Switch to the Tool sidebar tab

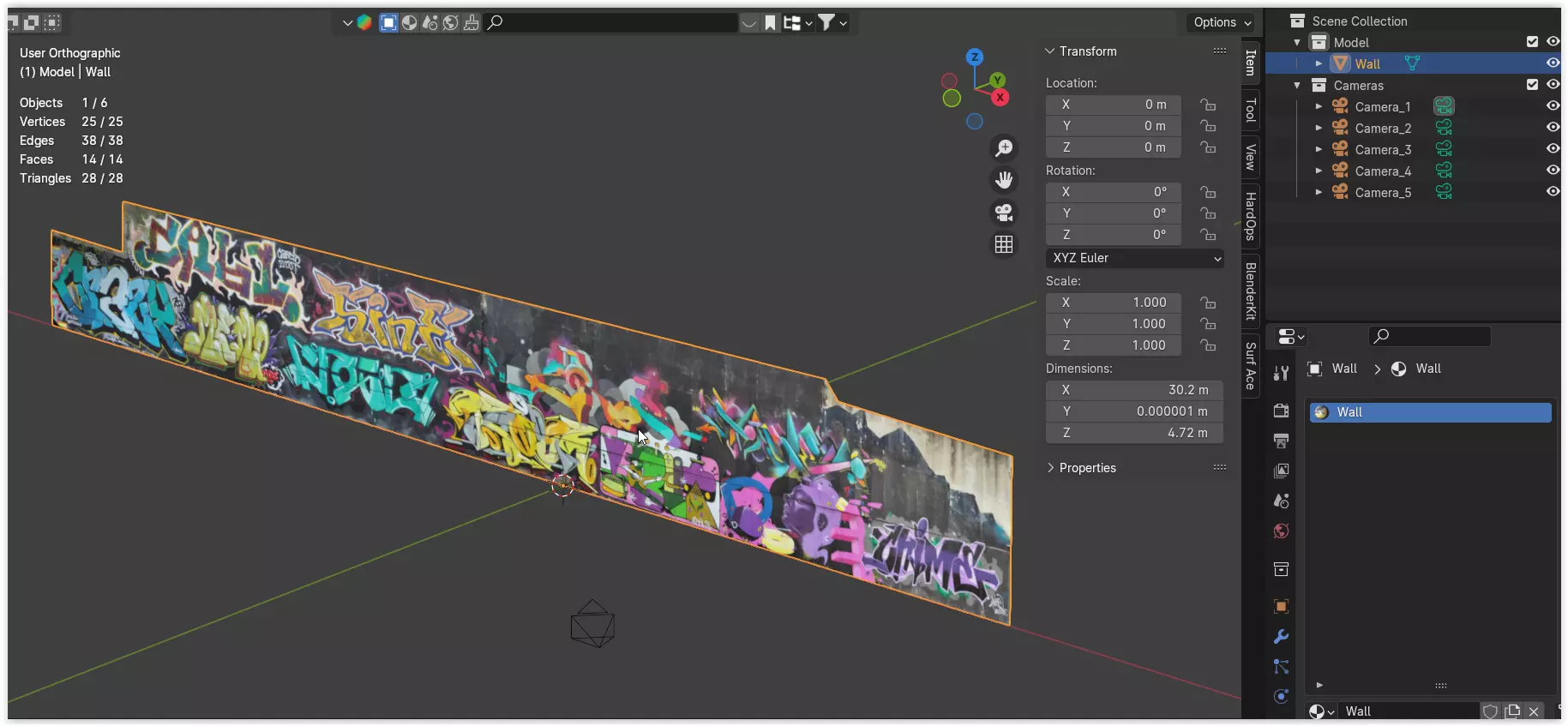(x=1251, y=111)
